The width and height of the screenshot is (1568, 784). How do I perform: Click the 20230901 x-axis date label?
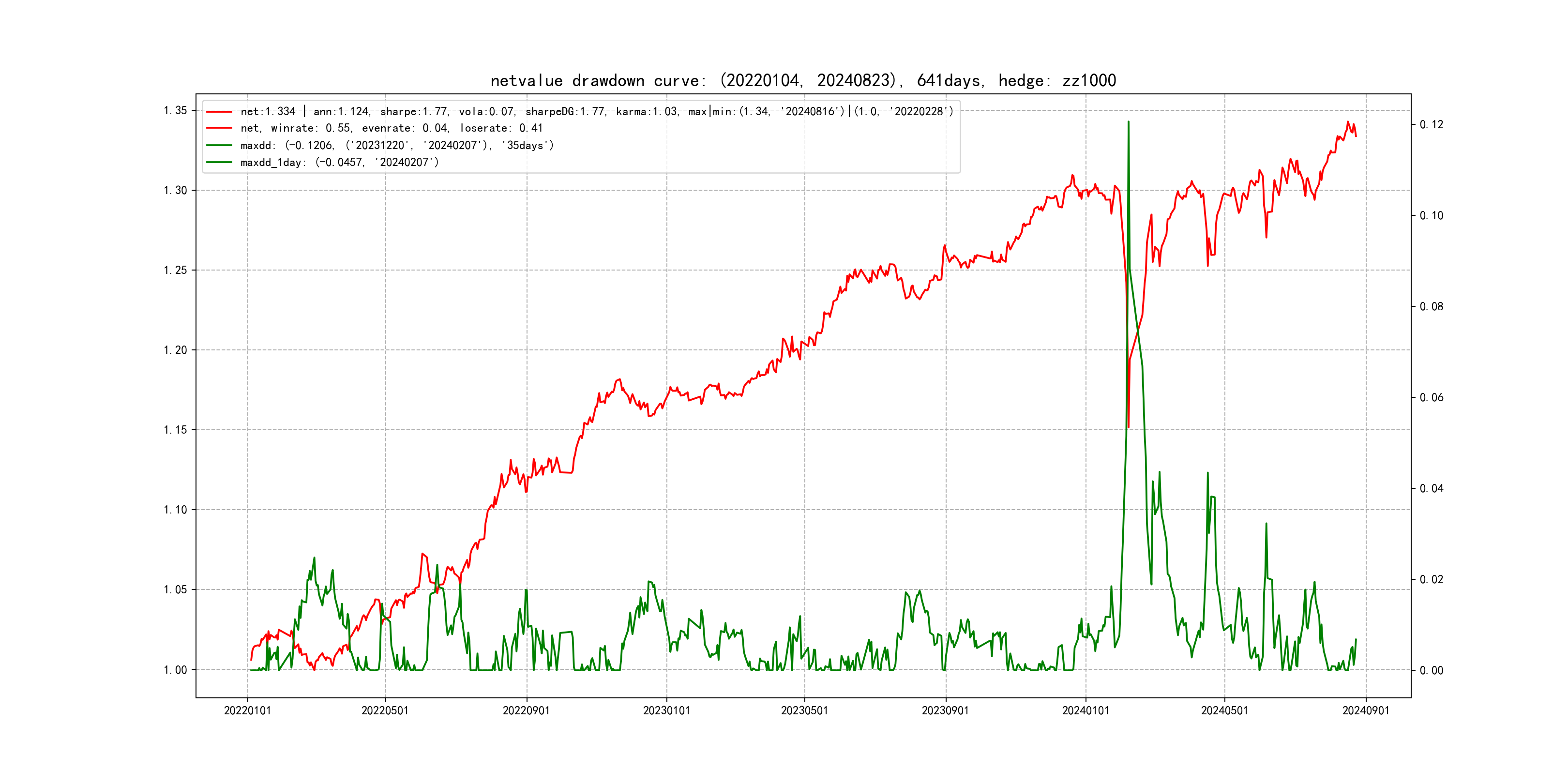click(945, 710)
